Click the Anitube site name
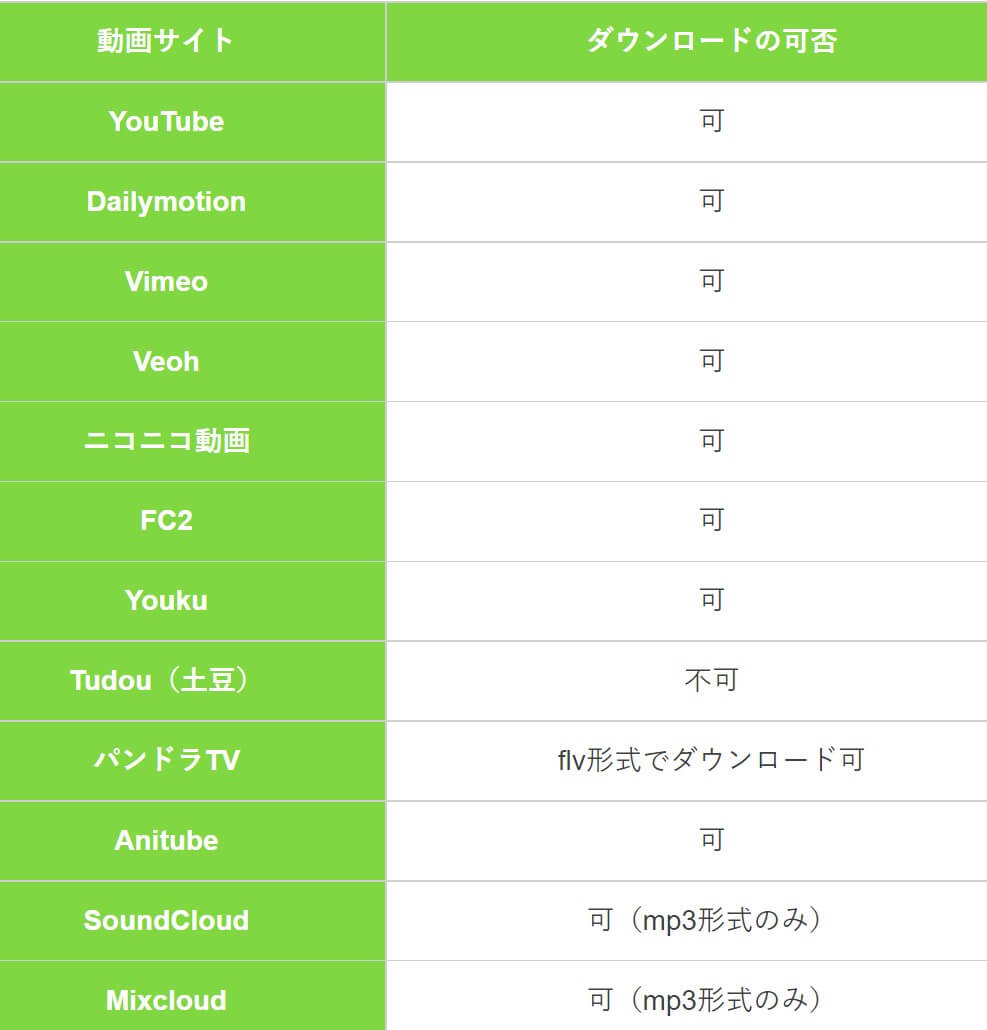 166,841
